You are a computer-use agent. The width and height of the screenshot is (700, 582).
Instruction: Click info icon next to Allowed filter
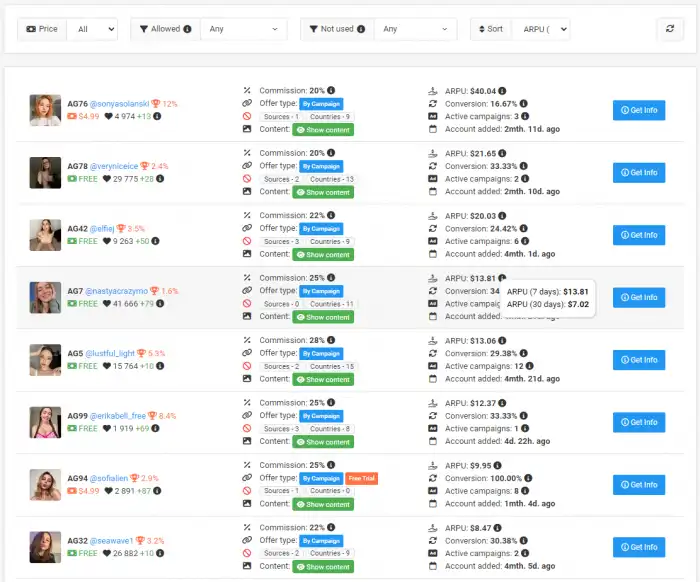(189, 29)
